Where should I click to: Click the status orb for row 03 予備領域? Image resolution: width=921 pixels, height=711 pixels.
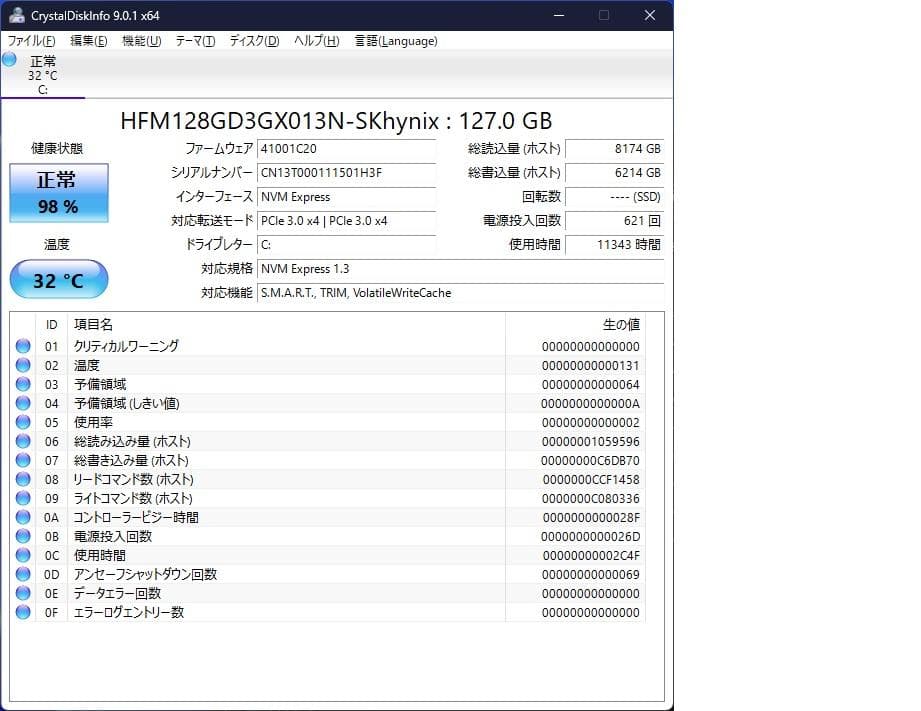(x=23, y=384)
